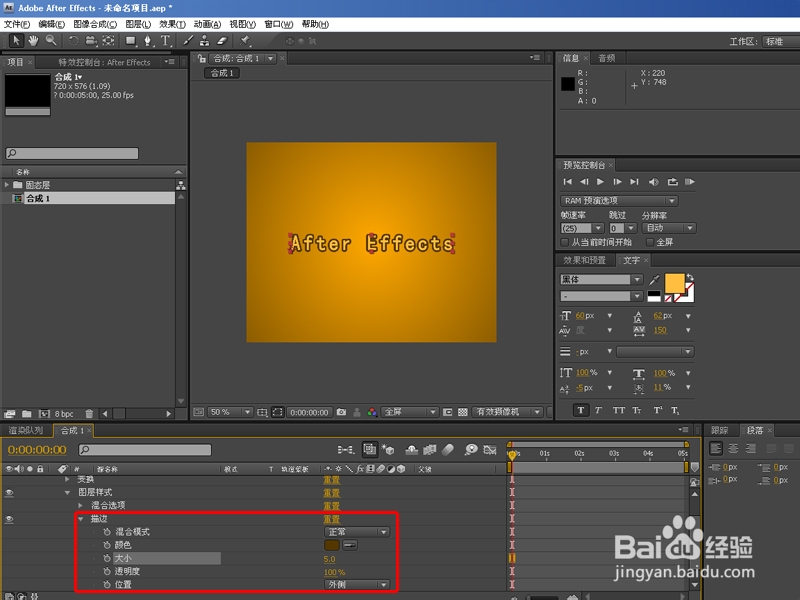Enable Superscript text style
Image resolution: width=800 pixels, height=600 pixels.
pyautogui.click(x=658, y=410)
